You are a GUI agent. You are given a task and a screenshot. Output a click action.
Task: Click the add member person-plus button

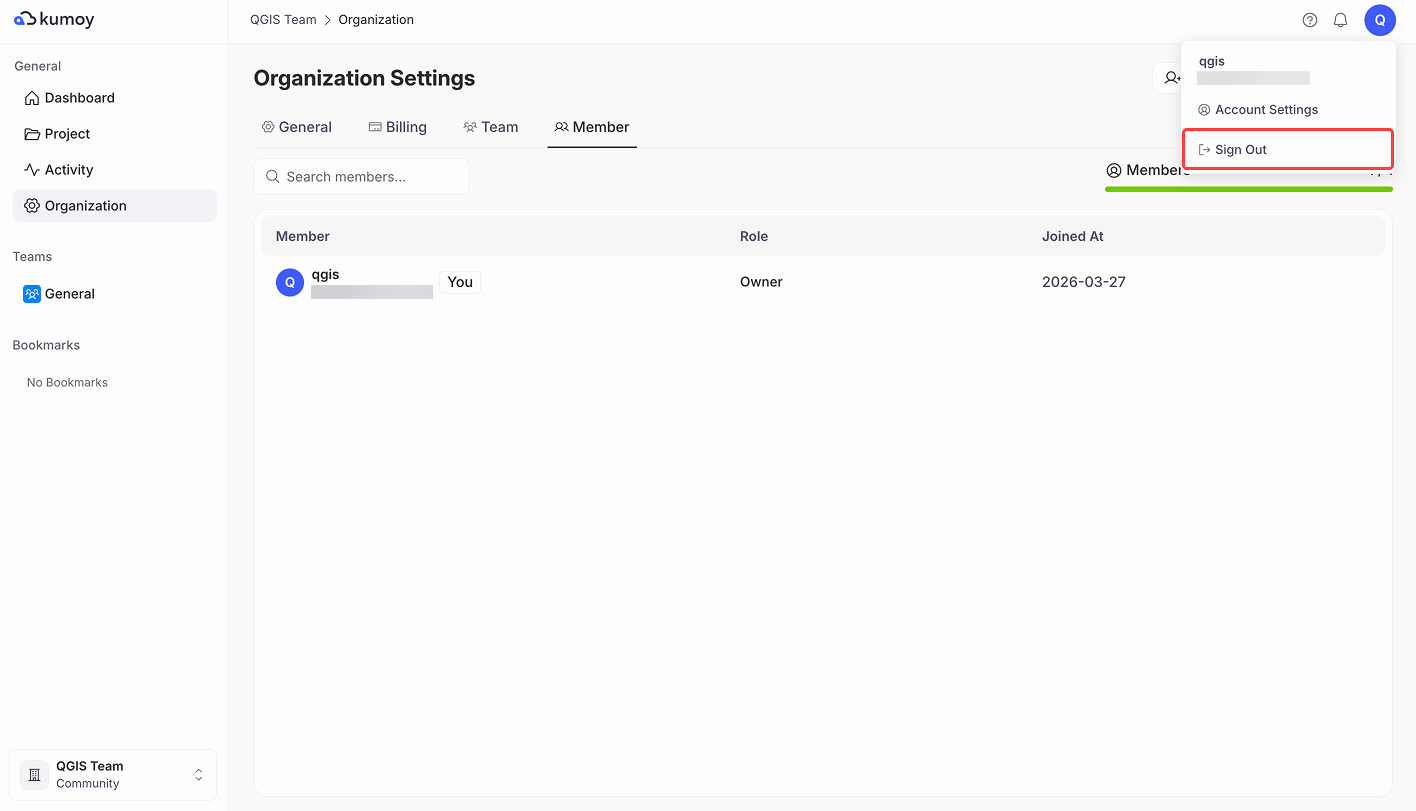1168,78
